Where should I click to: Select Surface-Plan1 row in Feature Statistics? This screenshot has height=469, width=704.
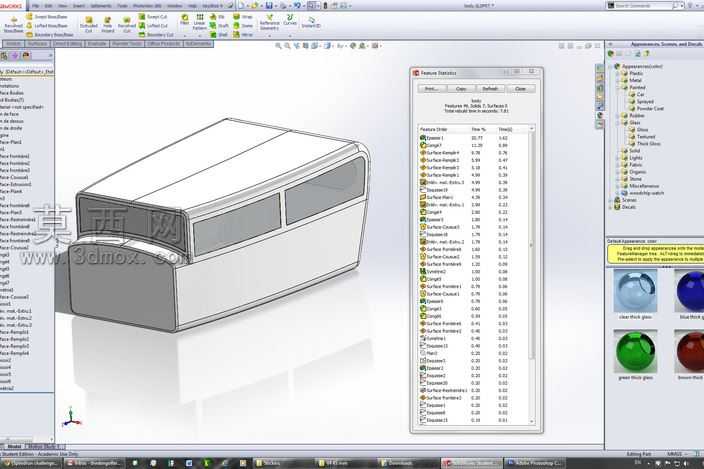[472, 197]
